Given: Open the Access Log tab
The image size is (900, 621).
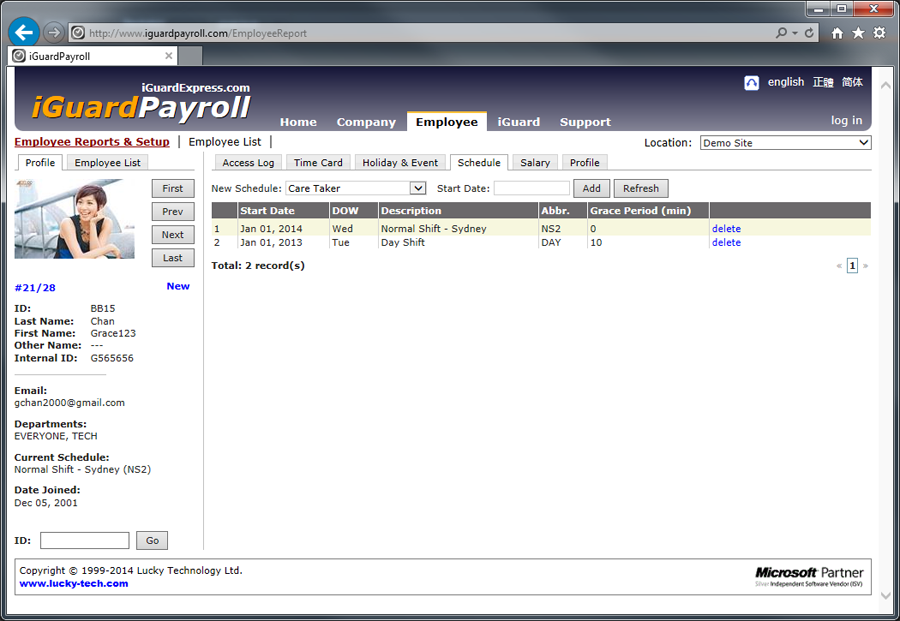Looking at the screenshot, I should (248, 162).
